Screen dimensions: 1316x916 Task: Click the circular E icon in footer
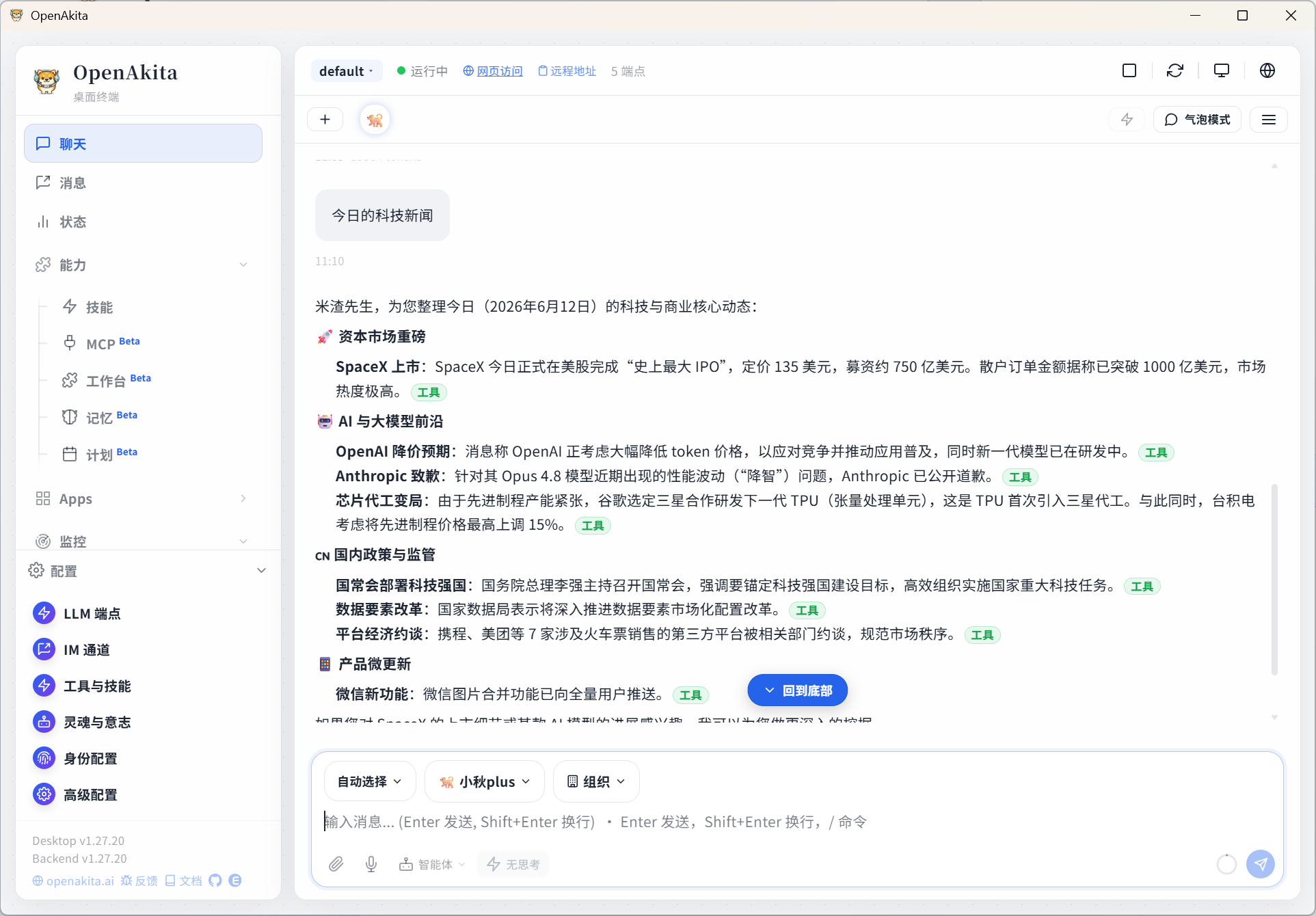click(235, 880)
